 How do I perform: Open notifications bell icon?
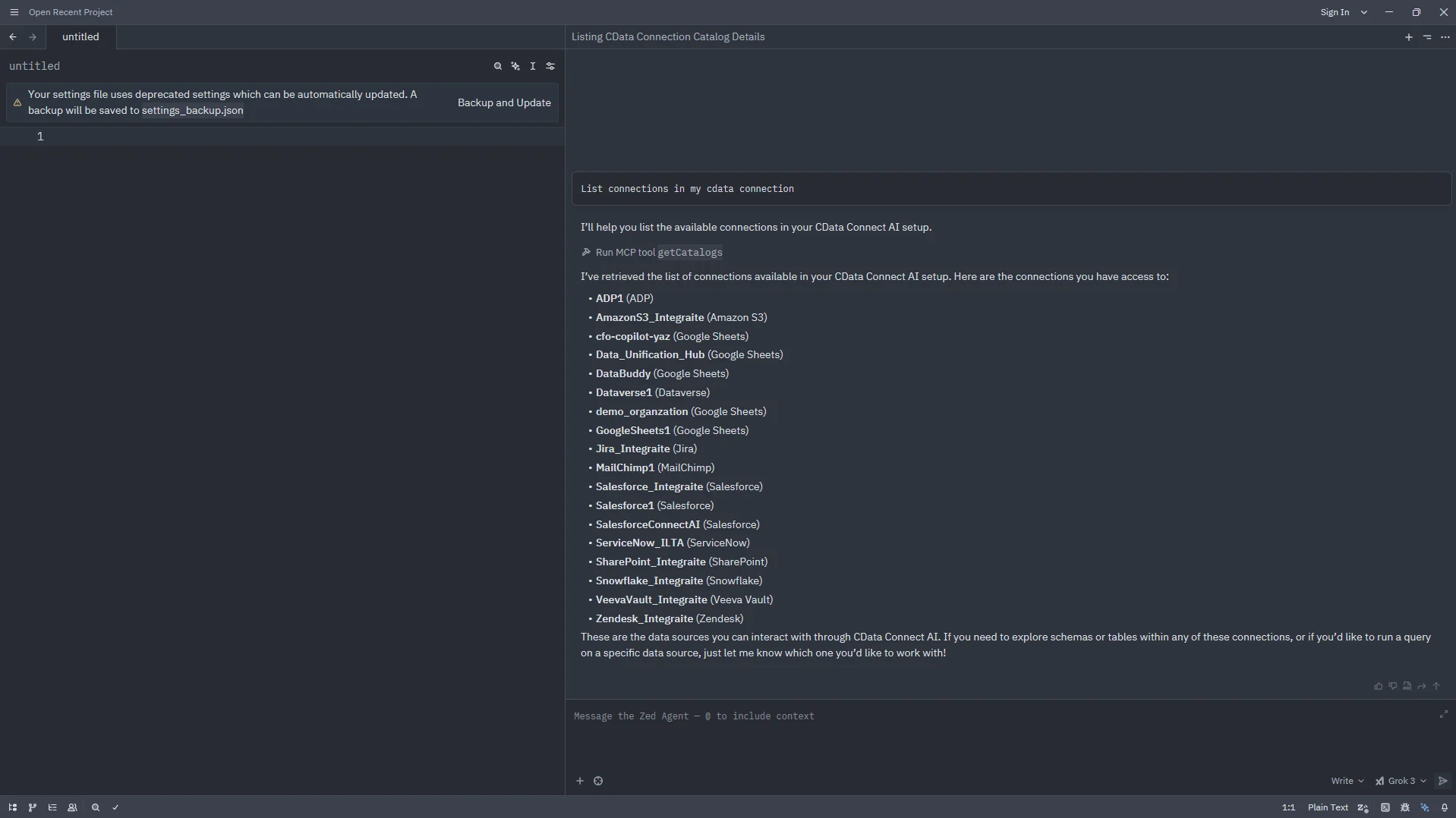coord(1445,807)
